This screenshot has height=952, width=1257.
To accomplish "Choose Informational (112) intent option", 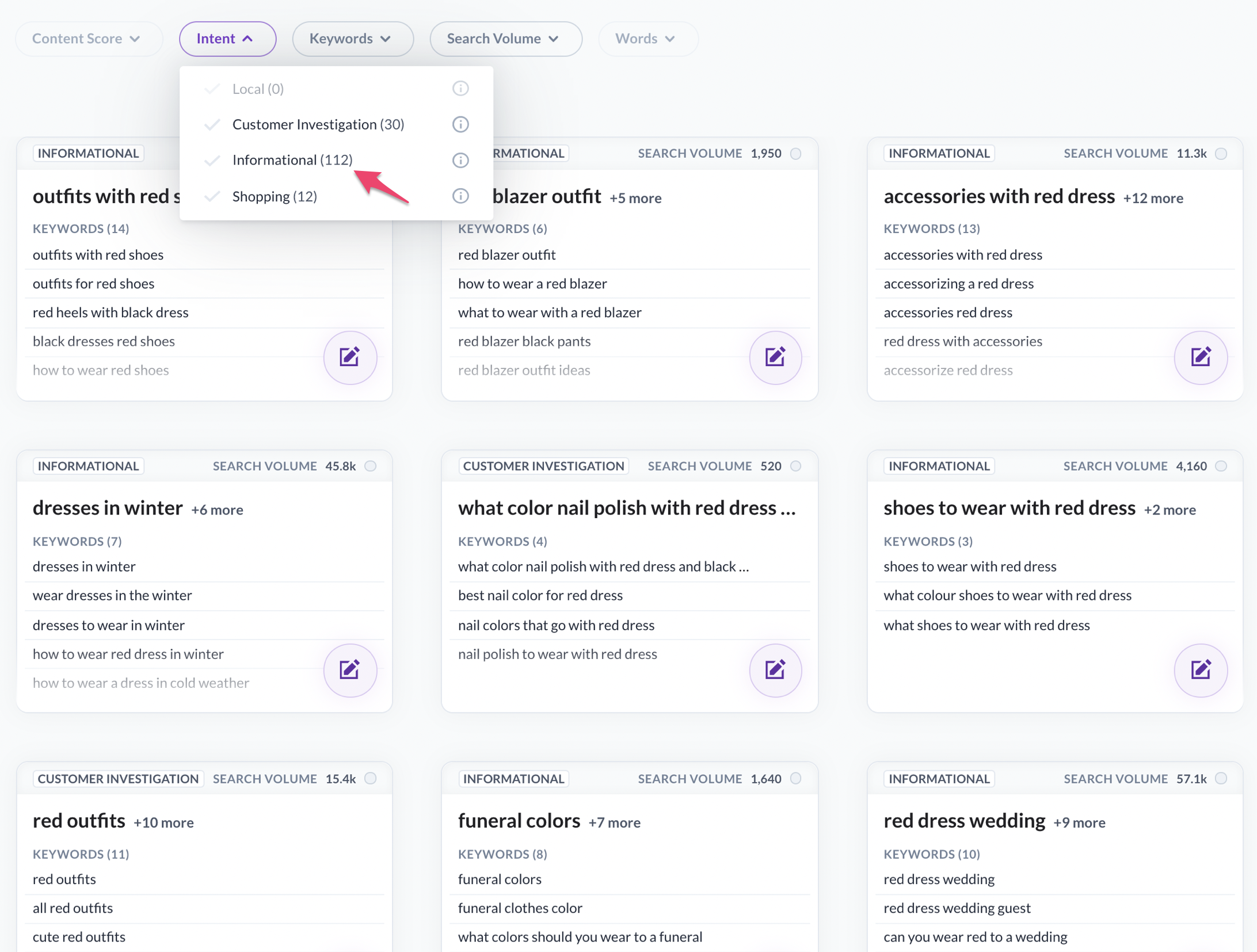I will 292,160.
